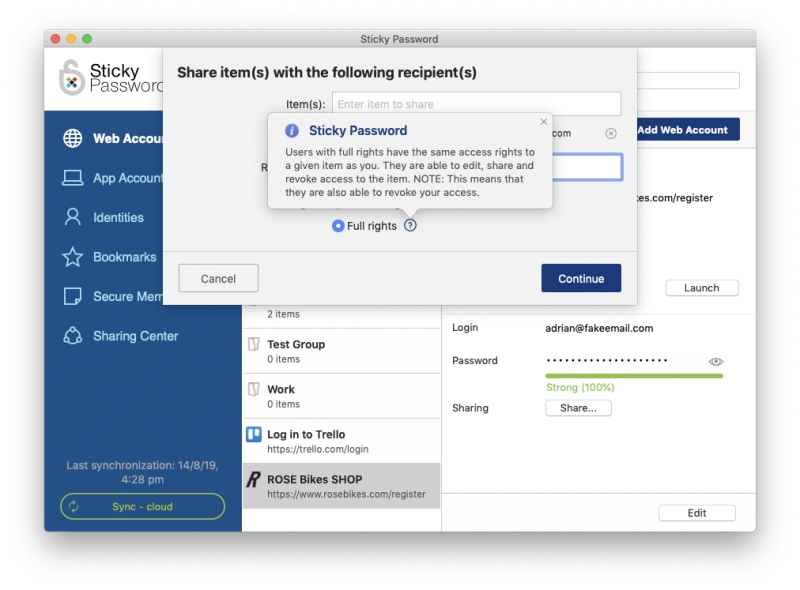This screenshot has height=590, width=800.
Task: Click the Sync - cloud button
Action: click(x=142, y=506)
